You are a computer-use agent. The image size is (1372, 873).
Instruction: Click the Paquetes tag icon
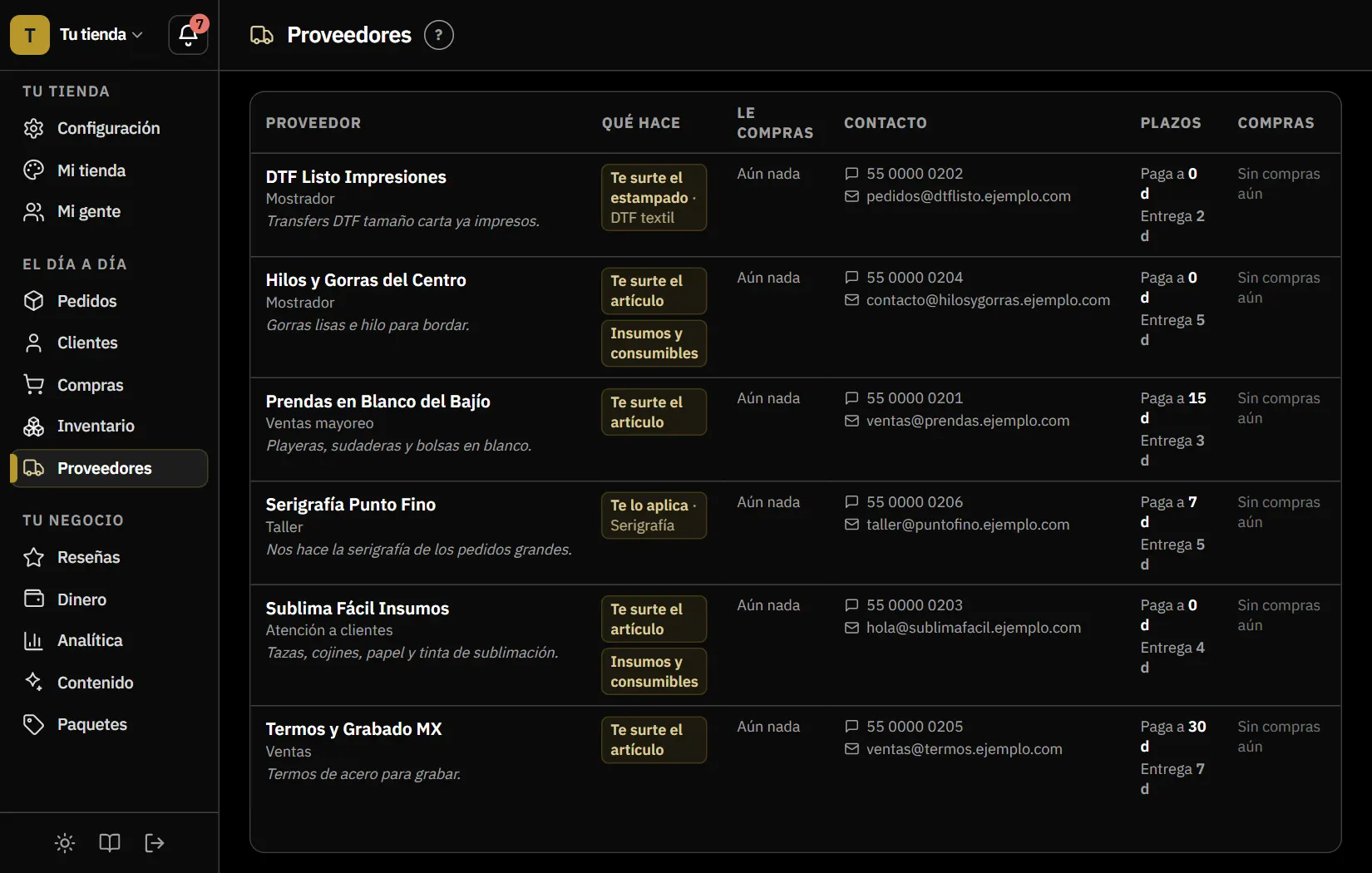(33, 725)
